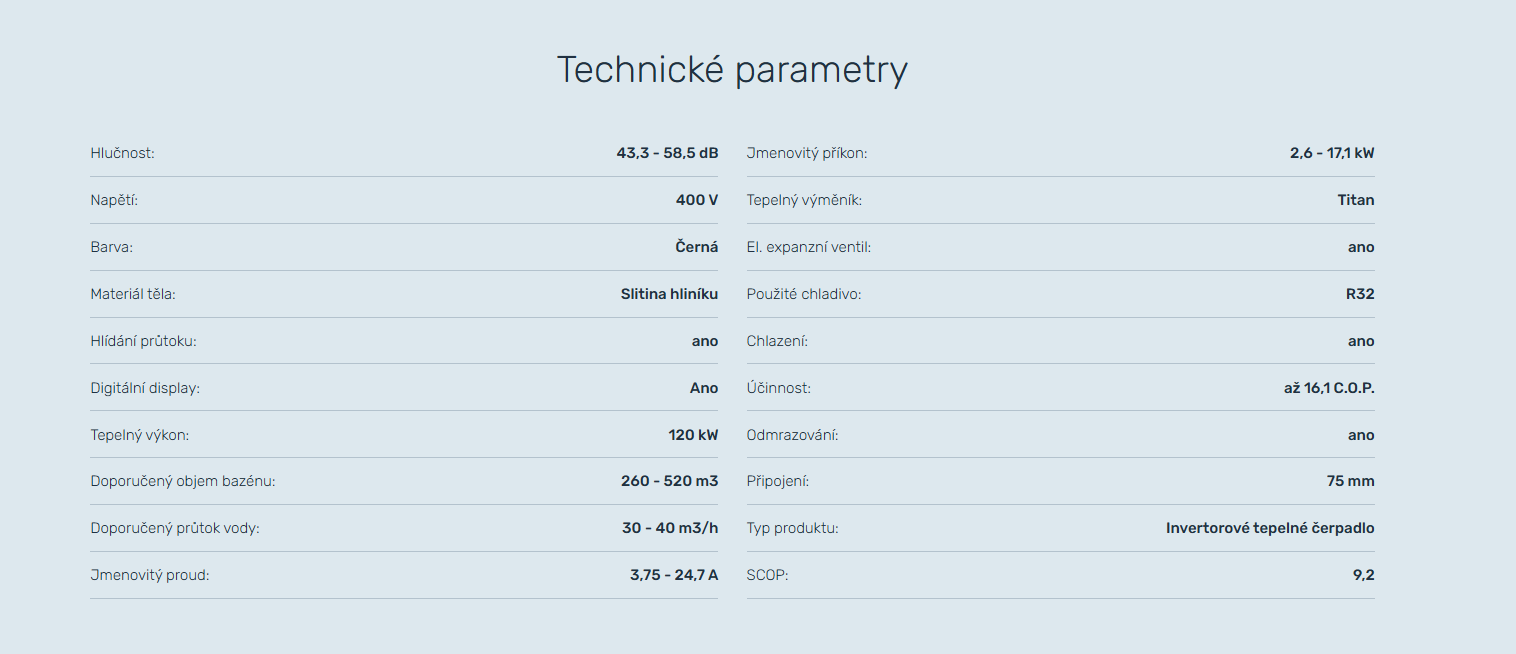
Task: Select the Invertorové tepelné čerpadlo product type
Action: click(1270, 528)
